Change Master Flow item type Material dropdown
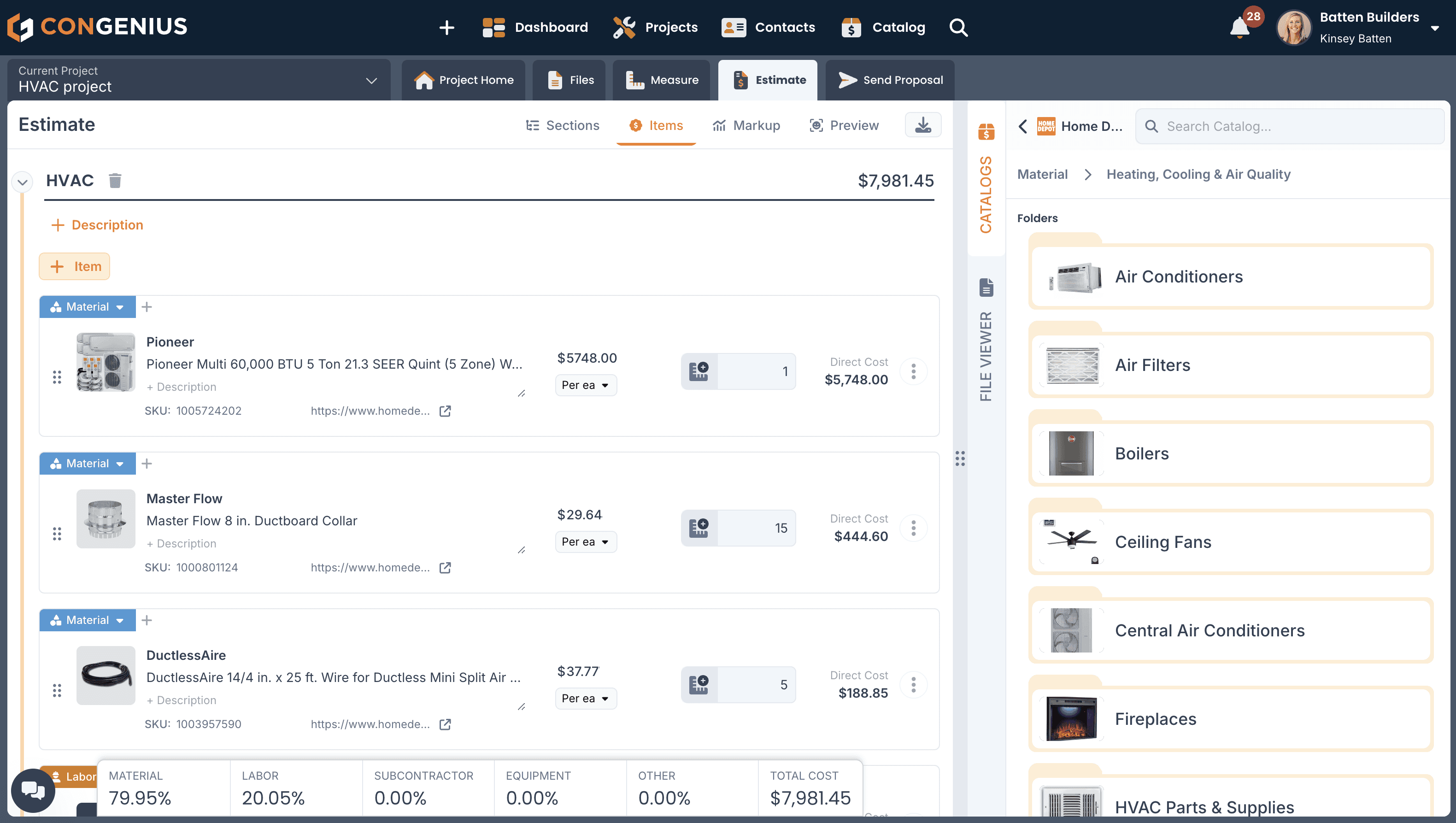The height and width of the screenshot is (823, 1456). point(88,464)
